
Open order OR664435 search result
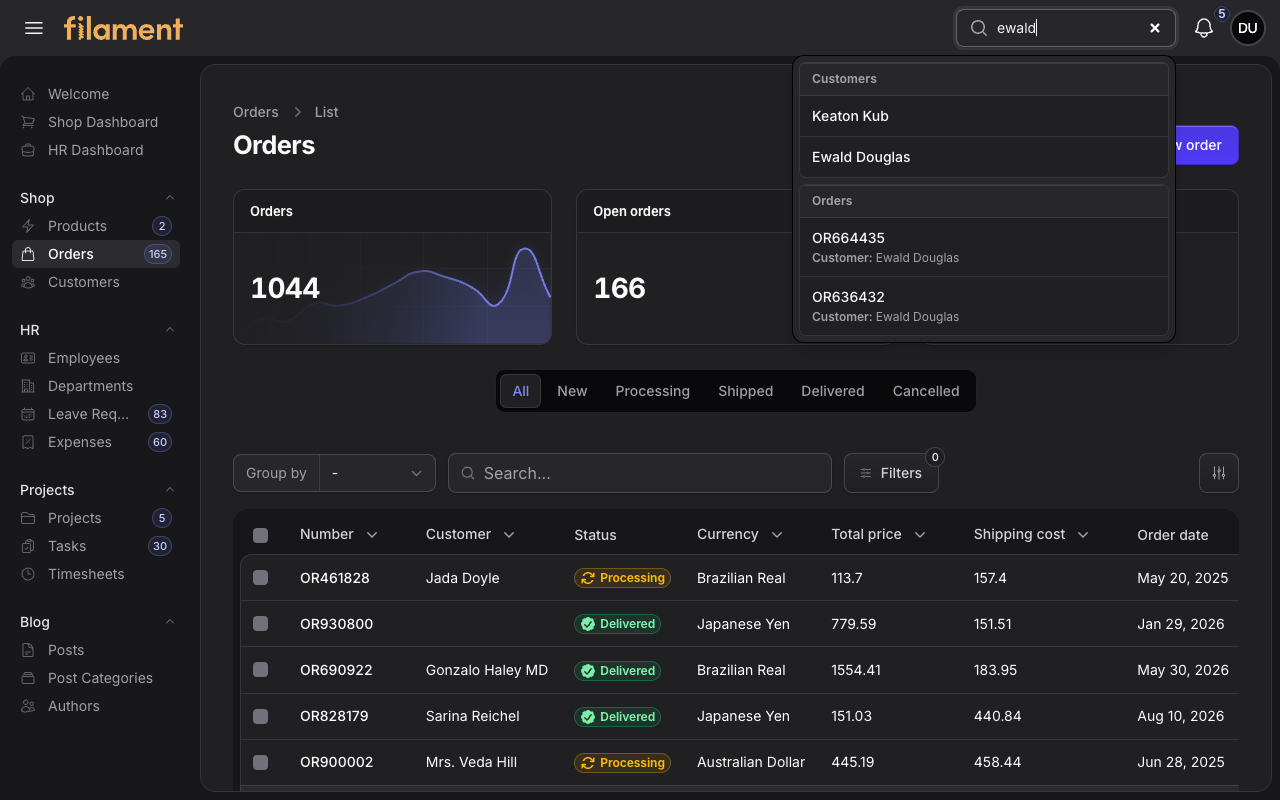(984, 247)
